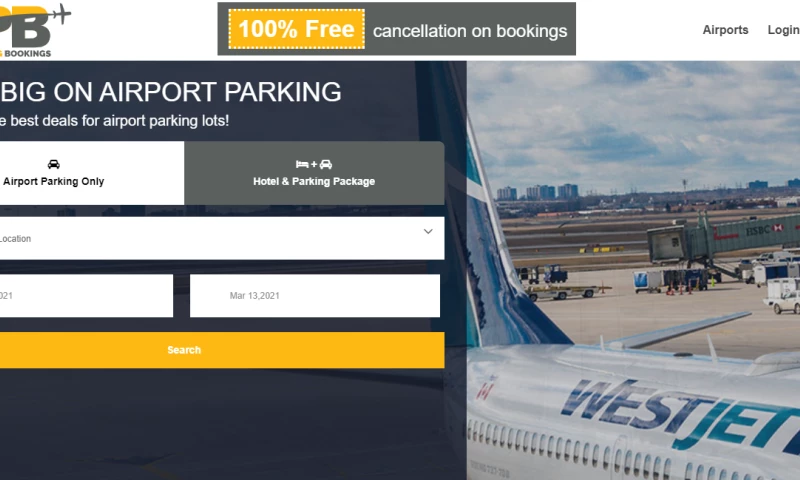
Task: Expand the Location chevron arrow
Action: click(428, 232)
